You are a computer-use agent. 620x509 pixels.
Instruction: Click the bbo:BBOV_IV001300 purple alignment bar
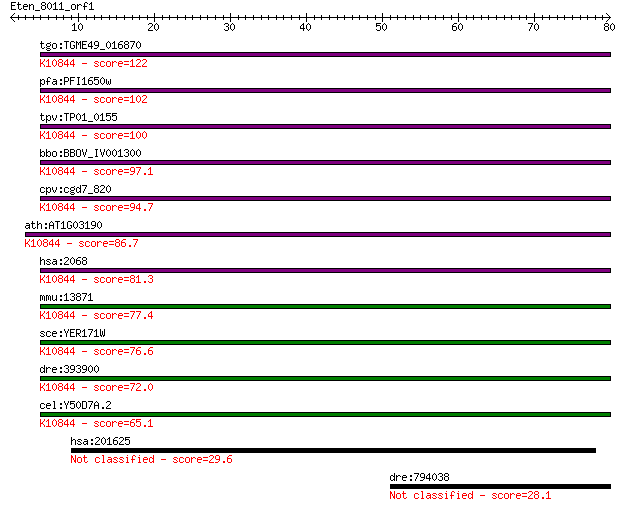click(325, 163)
